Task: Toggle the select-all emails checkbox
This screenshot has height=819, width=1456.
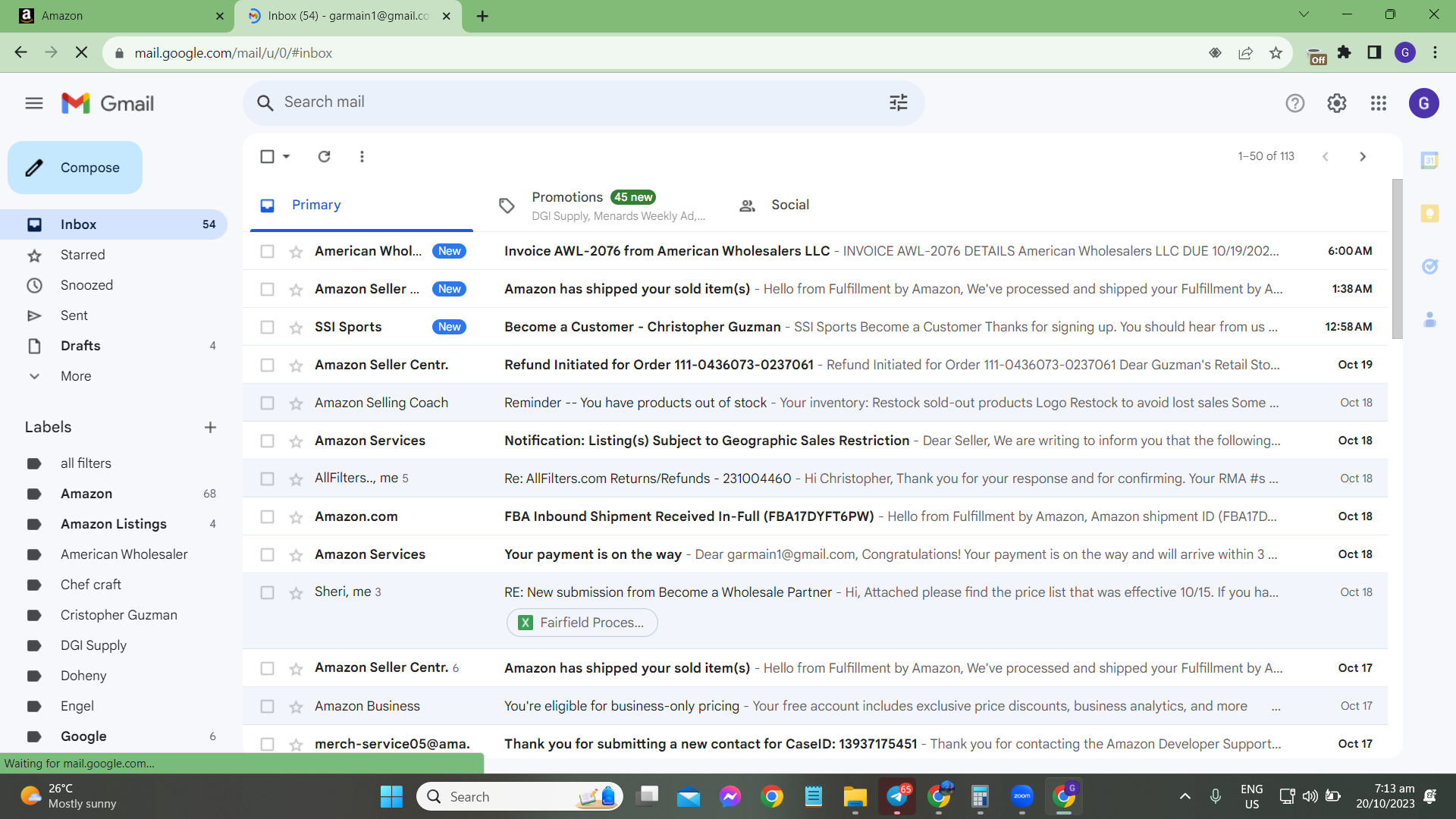Action: (267, 156)
